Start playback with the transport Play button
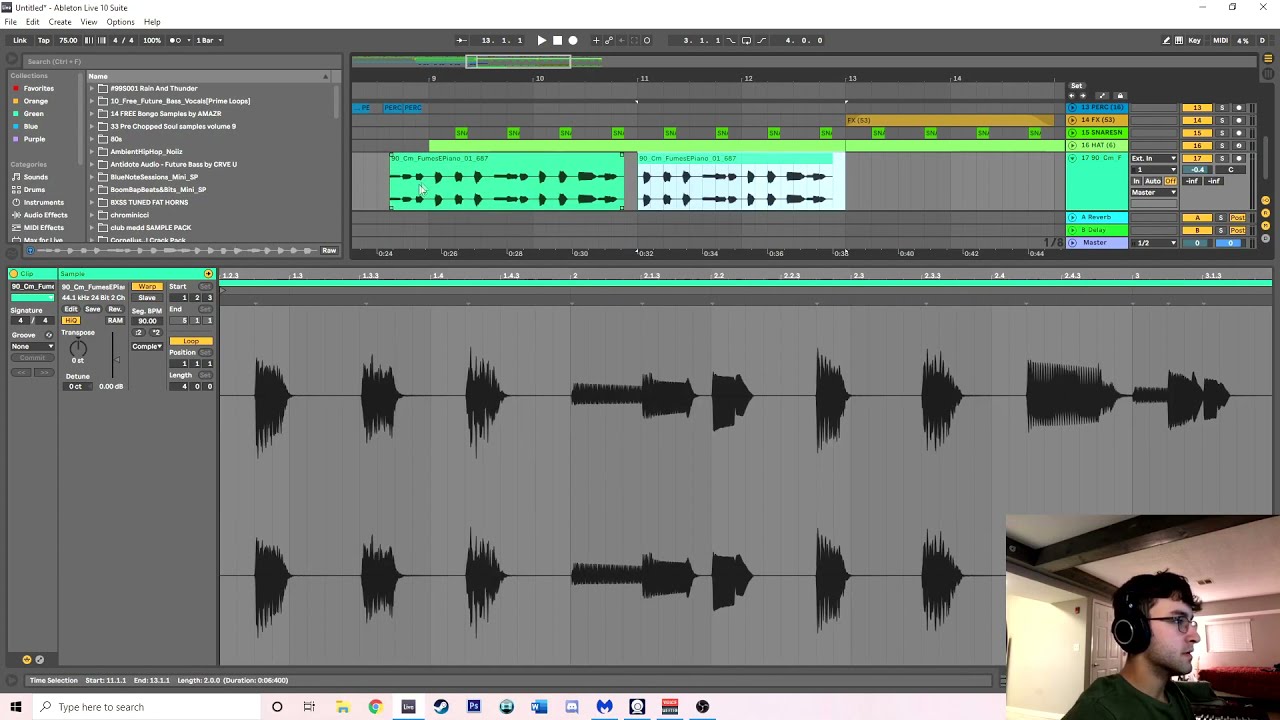Viewport: 1280px width, 720px height. [x=541, y=40]
